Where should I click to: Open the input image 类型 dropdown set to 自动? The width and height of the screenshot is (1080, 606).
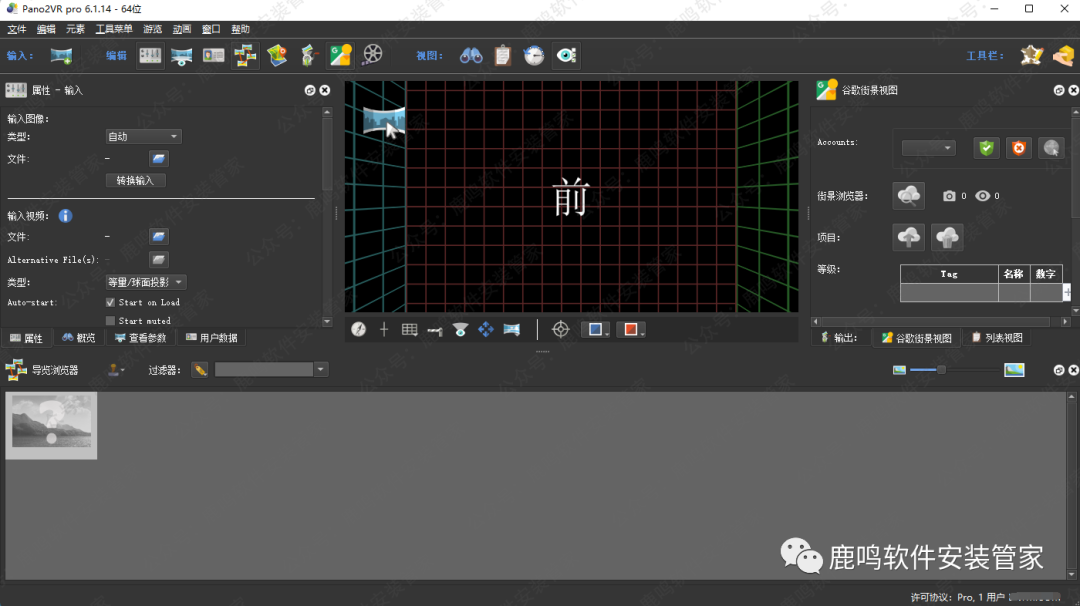(x=143, y=137)
